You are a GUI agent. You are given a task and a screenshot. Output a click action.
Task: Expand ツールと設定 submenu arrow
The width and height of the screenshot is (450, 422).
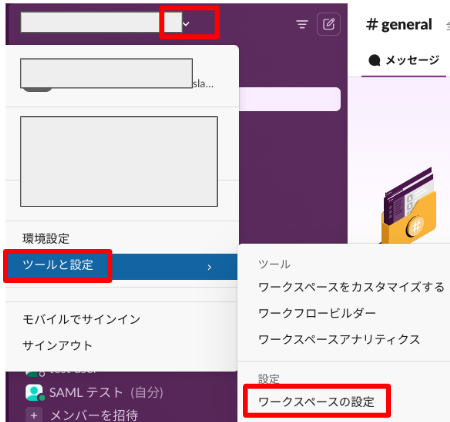tap(209, 267)
